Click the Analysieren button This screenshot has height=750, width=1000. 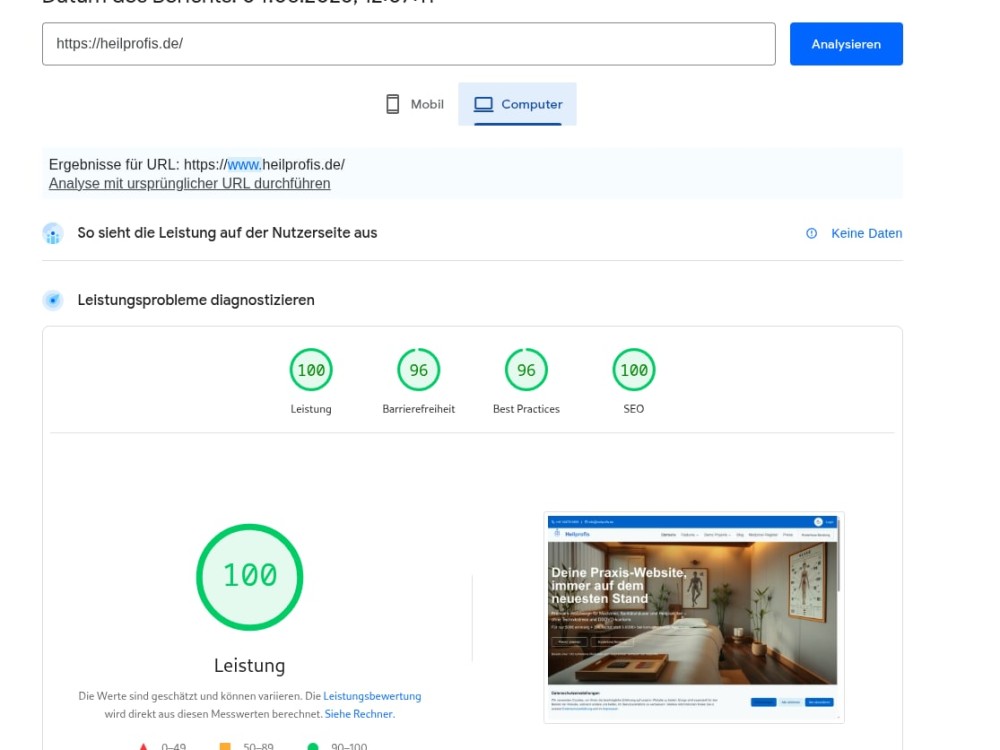[846, 44]
